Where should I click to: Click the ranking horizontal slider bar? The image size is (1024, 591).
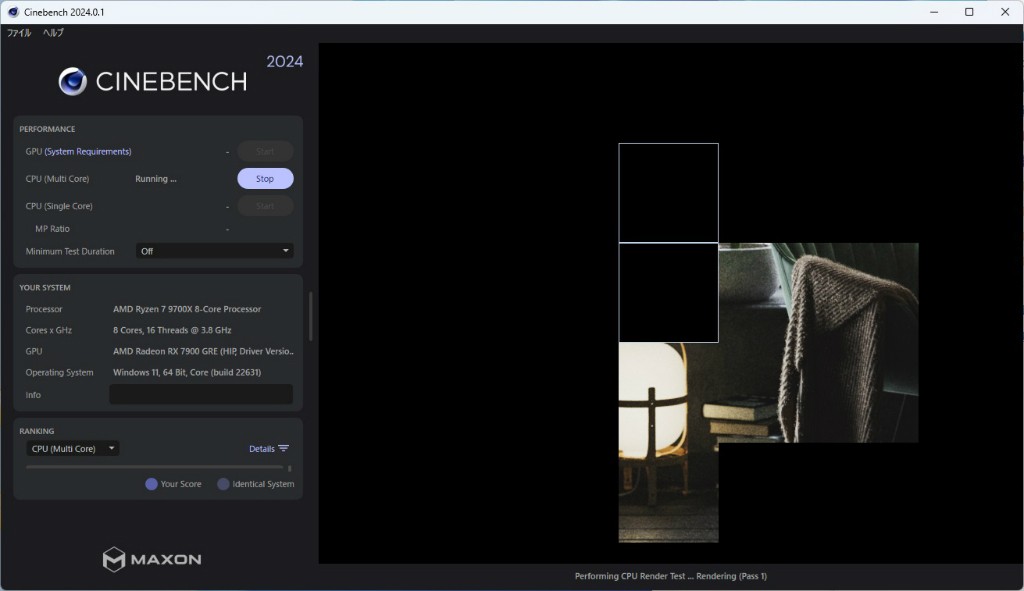point(155,467)
